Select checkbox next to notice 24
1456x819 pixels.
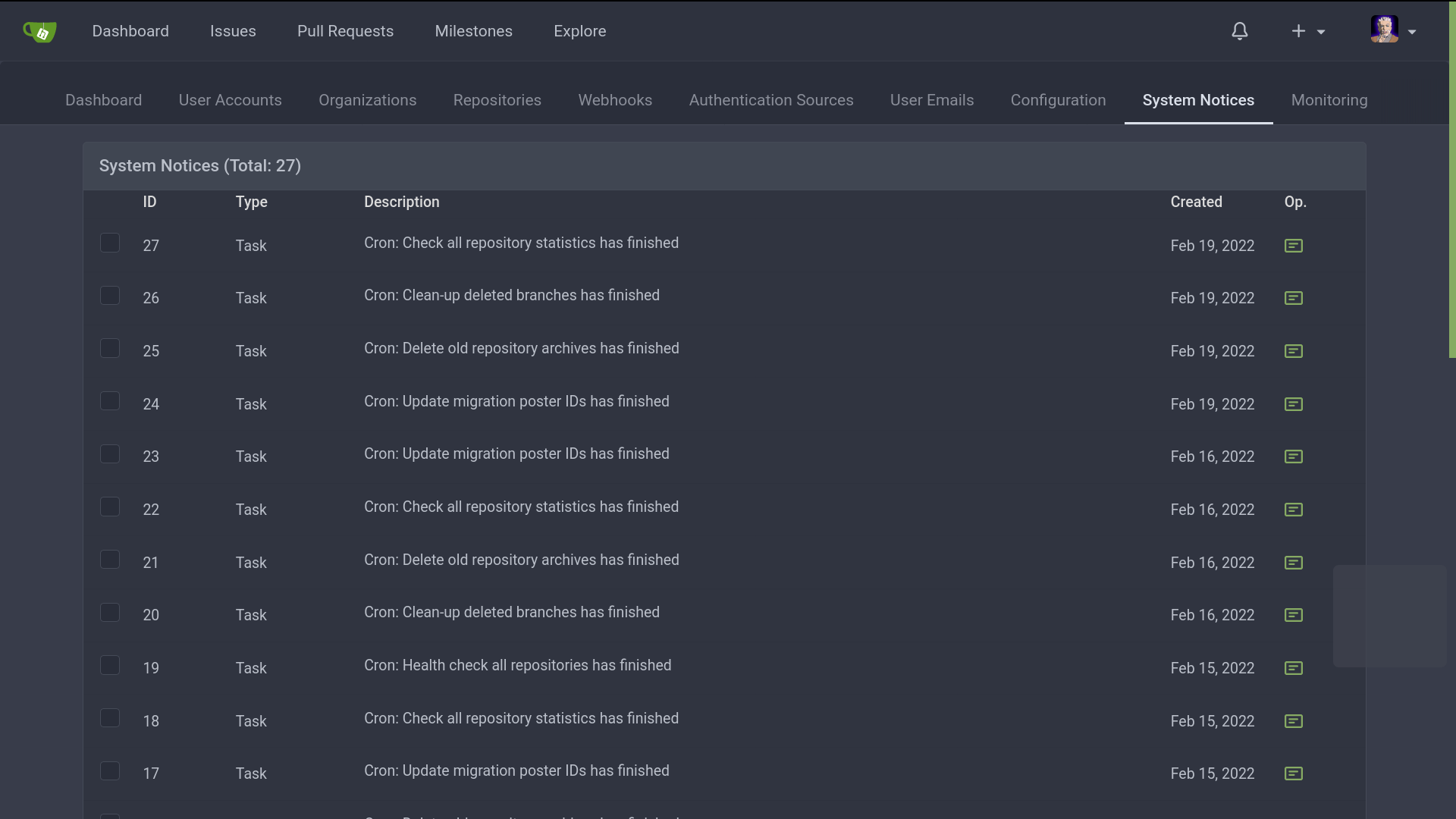[110, 401]
